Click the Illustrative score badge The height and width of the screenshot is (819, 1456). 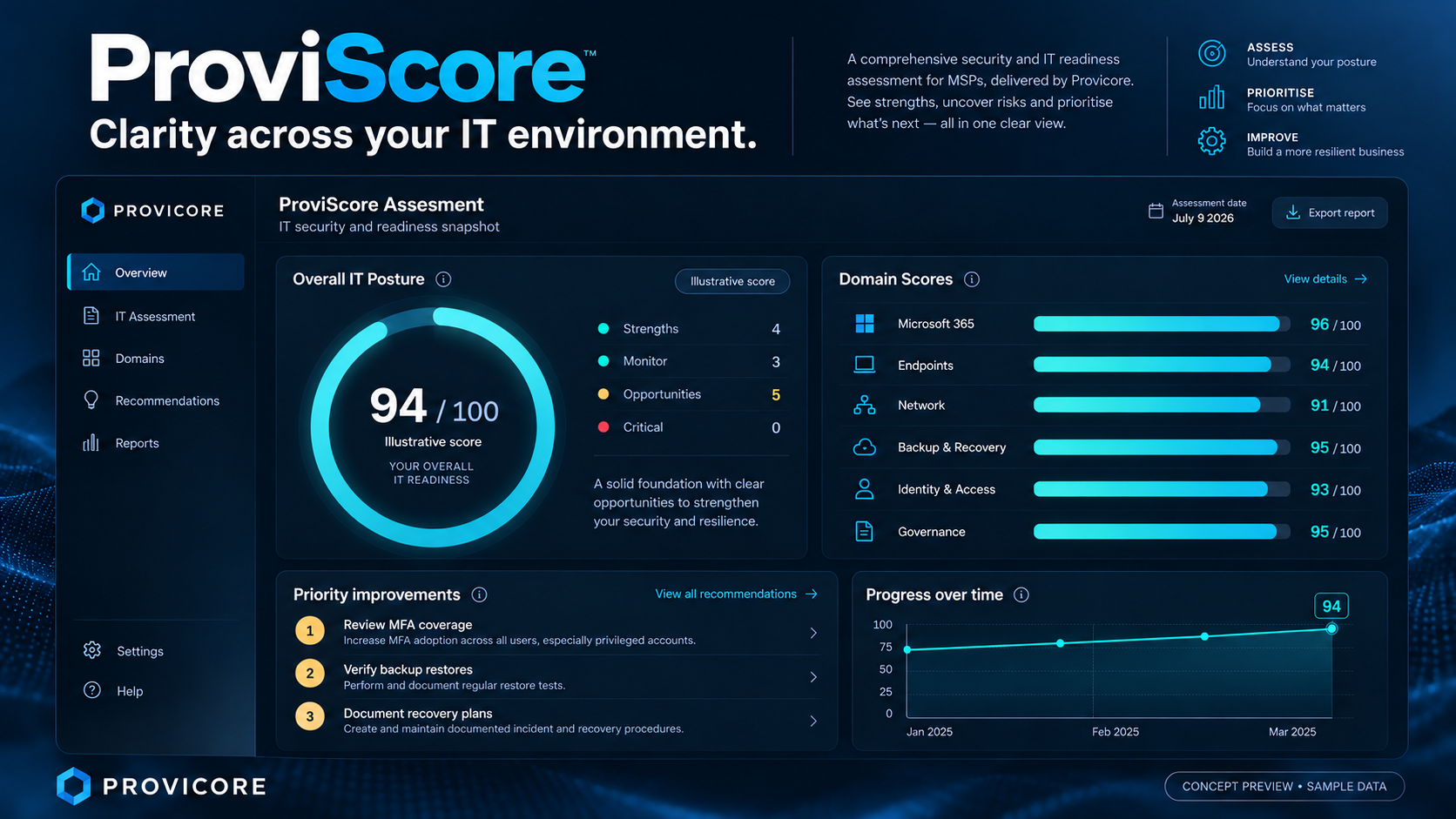(732, 281)
